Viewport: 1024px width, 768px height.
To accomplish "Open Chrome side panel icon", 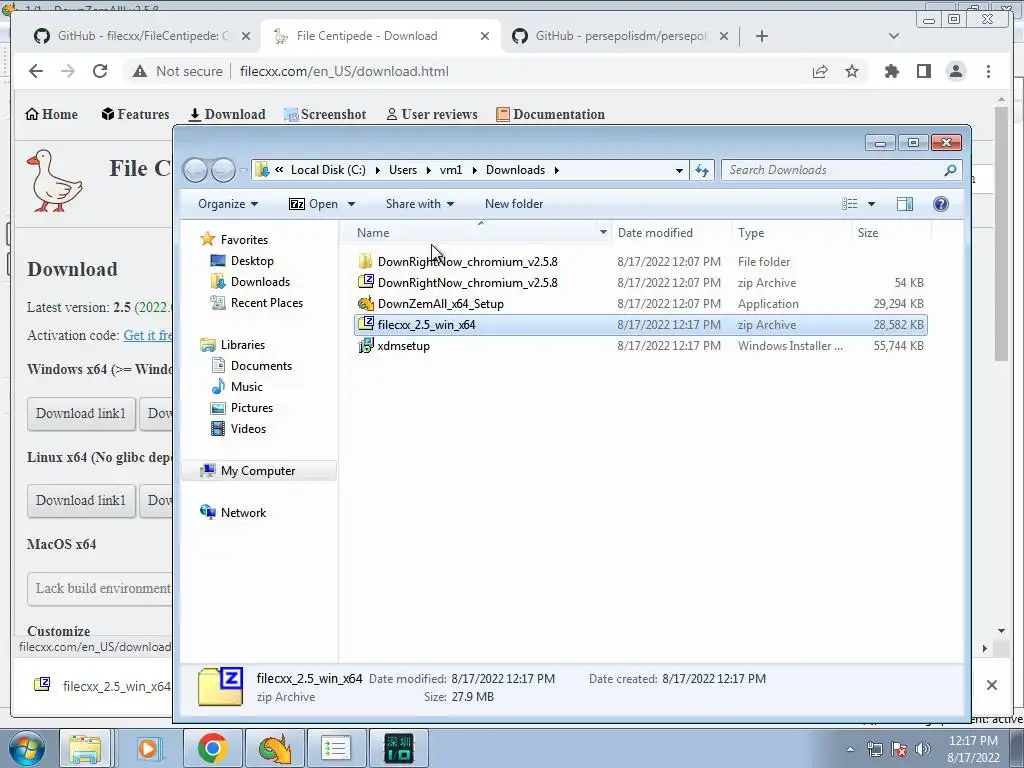I will 923,71.
